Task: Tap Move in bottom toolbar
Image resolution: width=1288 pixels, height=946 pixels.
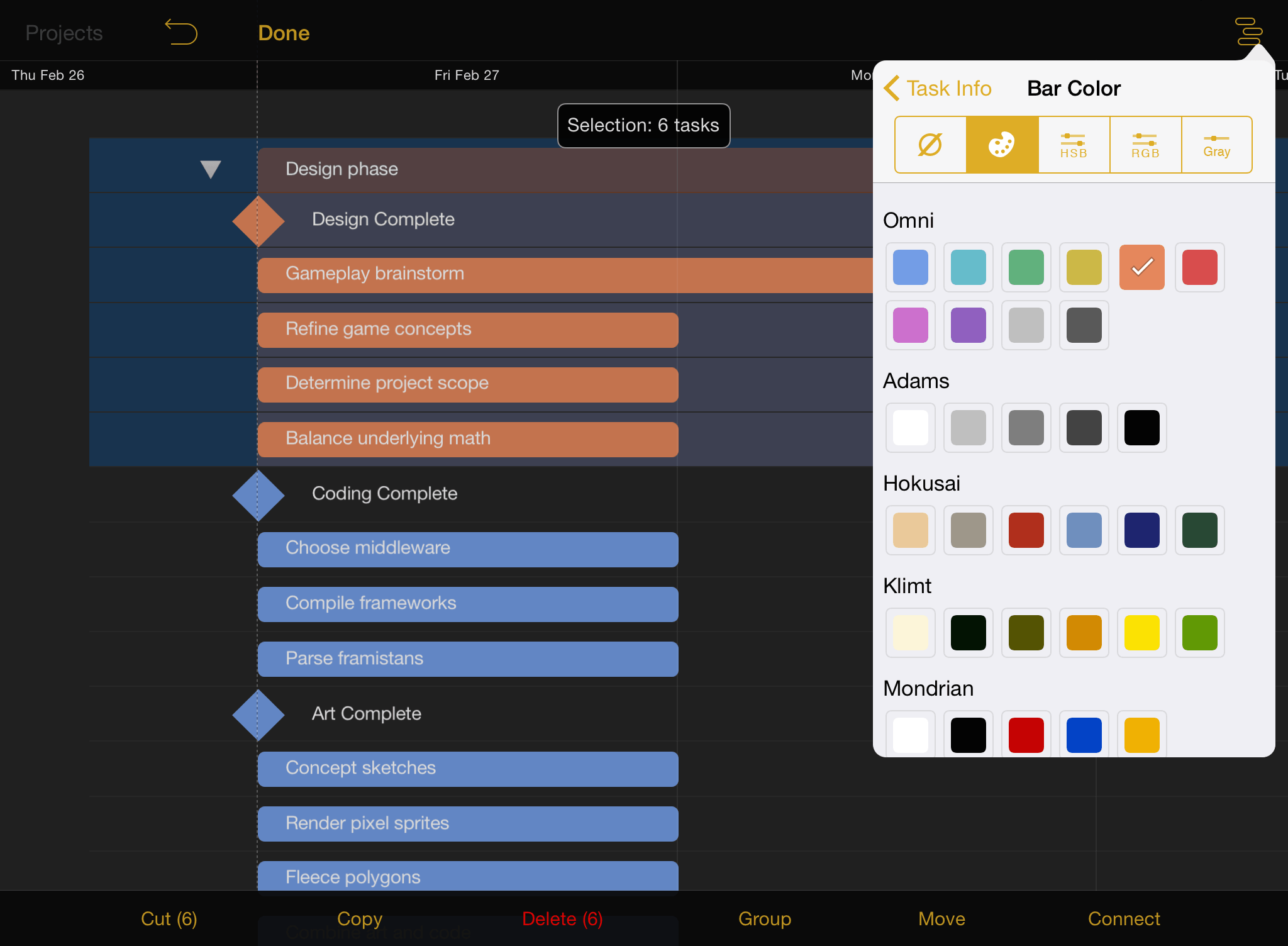Action: tap(941, 918)
